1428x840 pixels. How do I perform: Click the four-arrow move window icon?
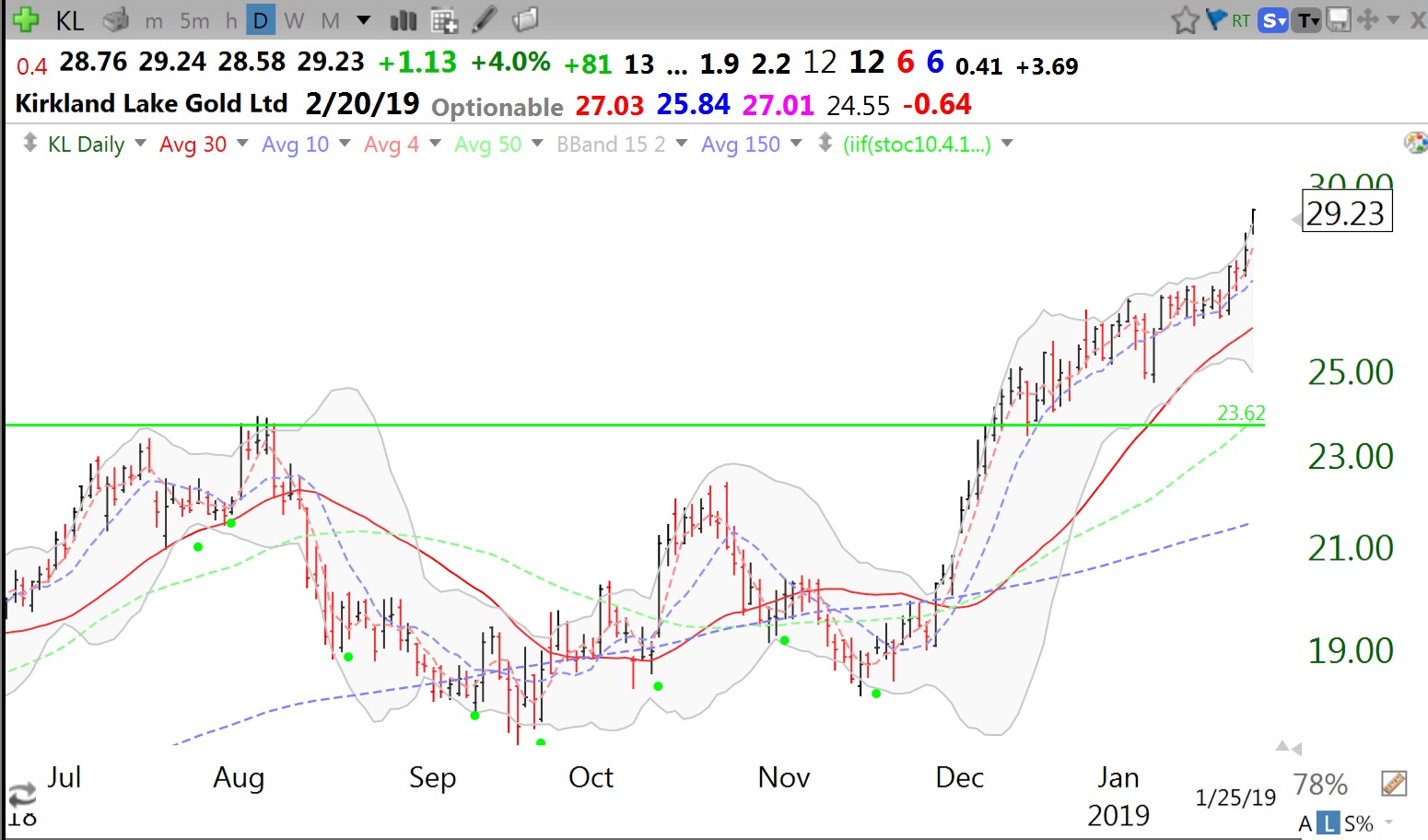pyautogui.click(x=1368, y=19)
